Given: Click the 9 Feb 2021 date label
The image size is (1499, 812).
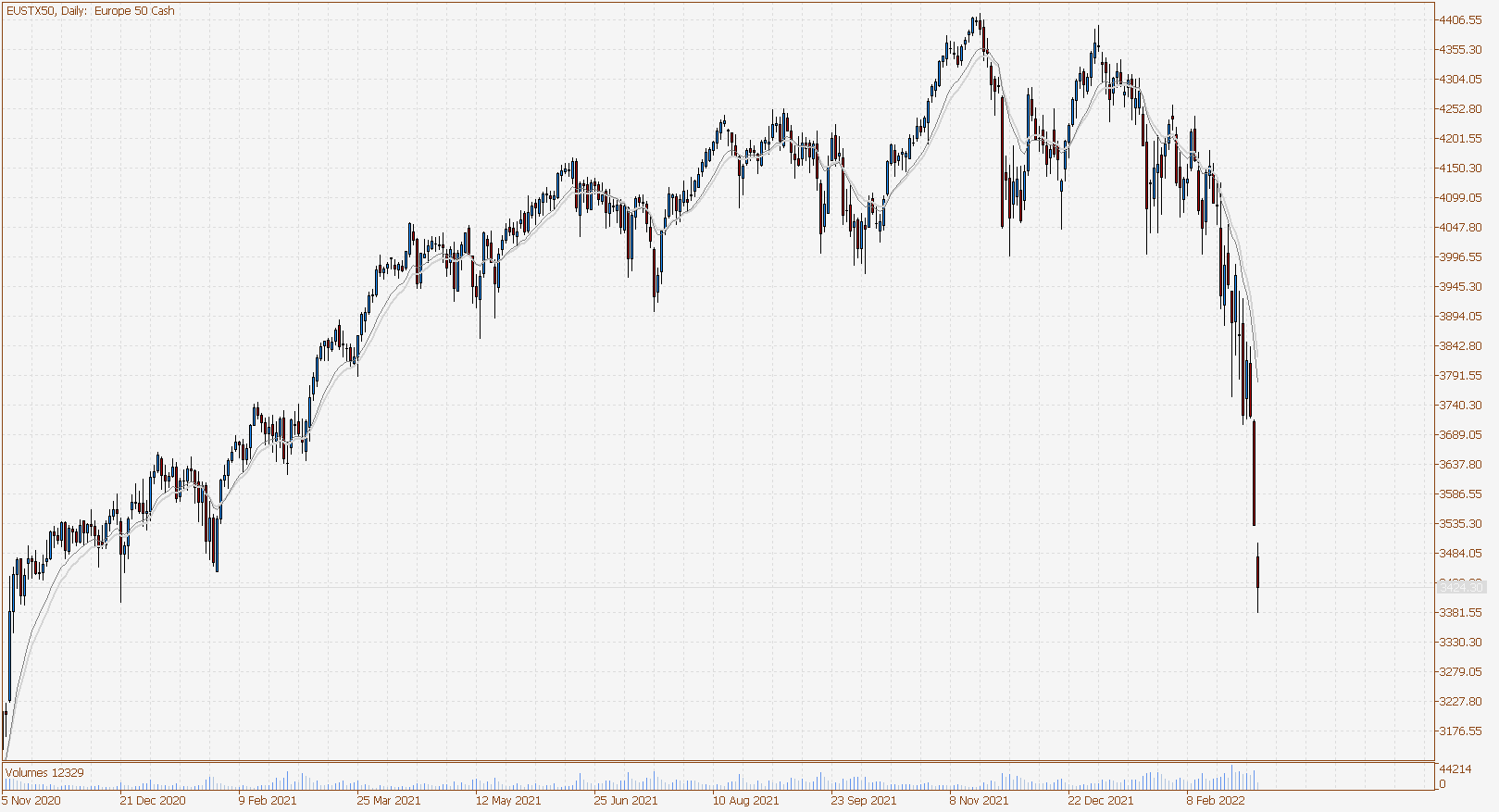Looking at the screenshot, I should pyautogui.click(x=268, y=800).
